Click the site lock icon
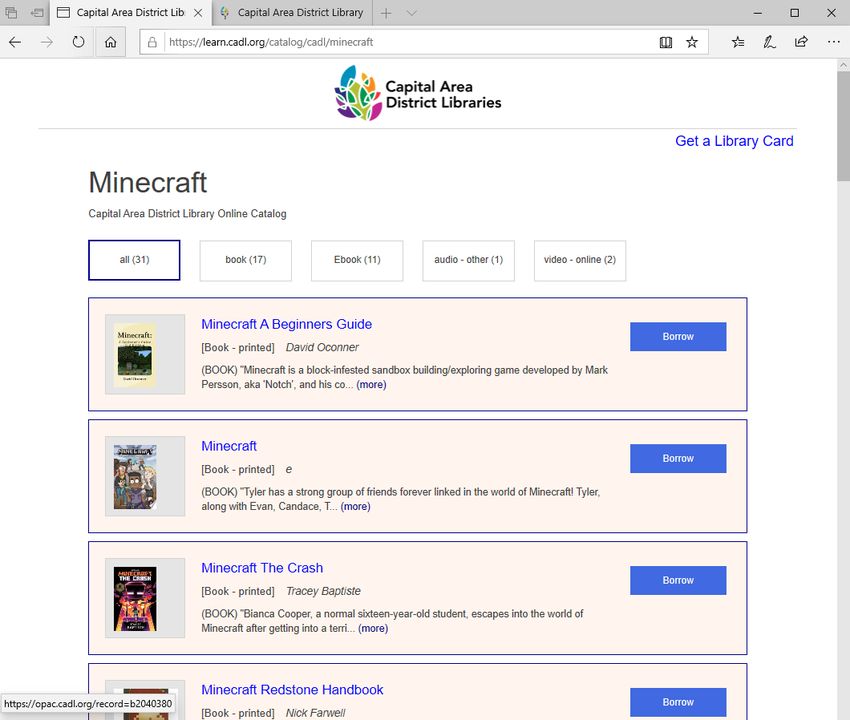Screen dimensions: 850x720 point(152,42)
